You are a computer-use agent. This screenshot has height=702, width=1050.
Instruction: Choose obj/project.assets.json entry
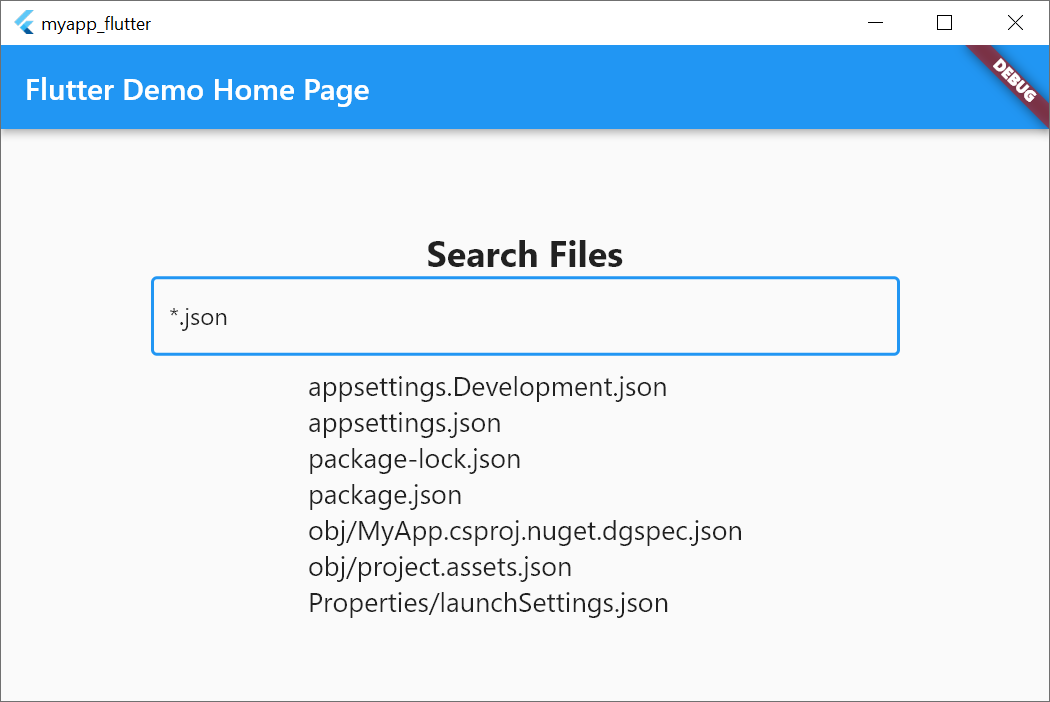pos(440,568)
